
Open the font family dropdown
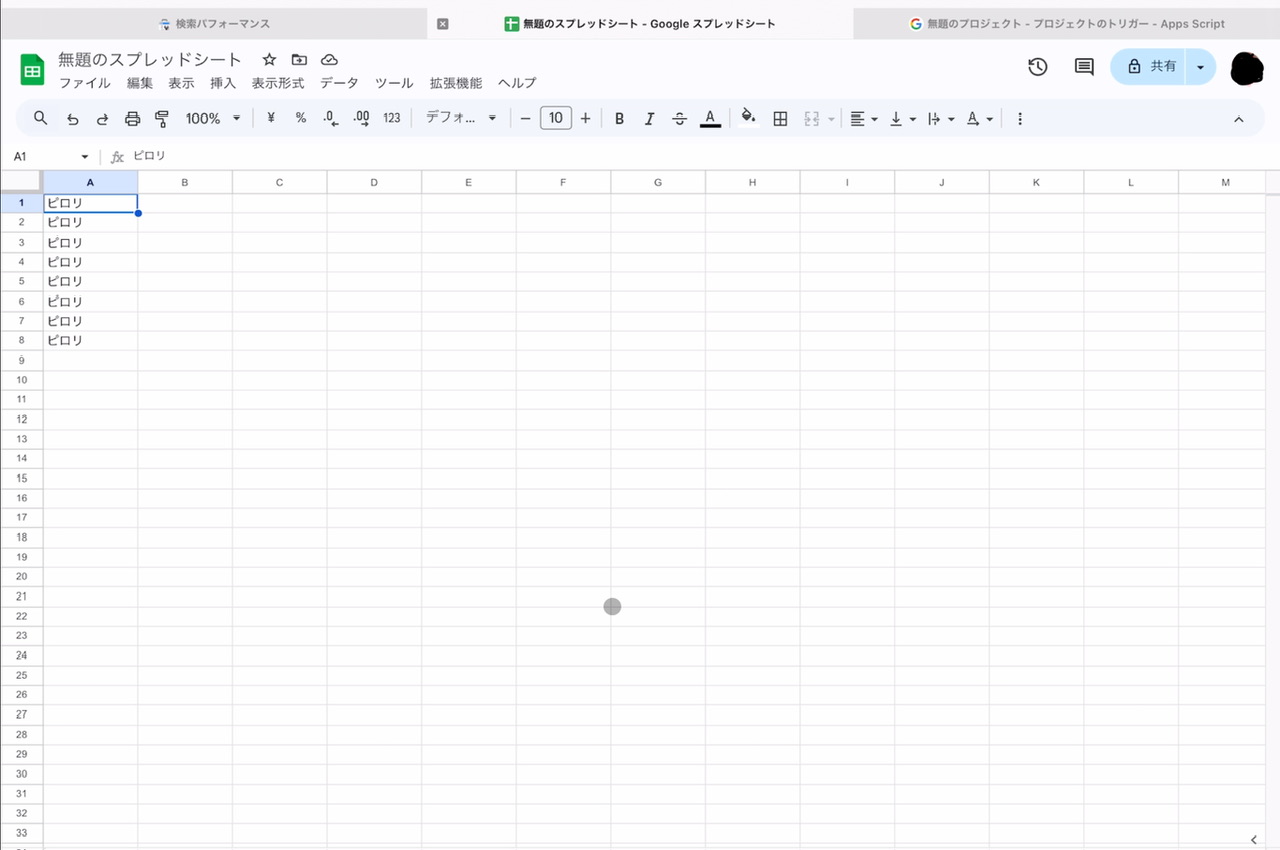click(461, 118)
